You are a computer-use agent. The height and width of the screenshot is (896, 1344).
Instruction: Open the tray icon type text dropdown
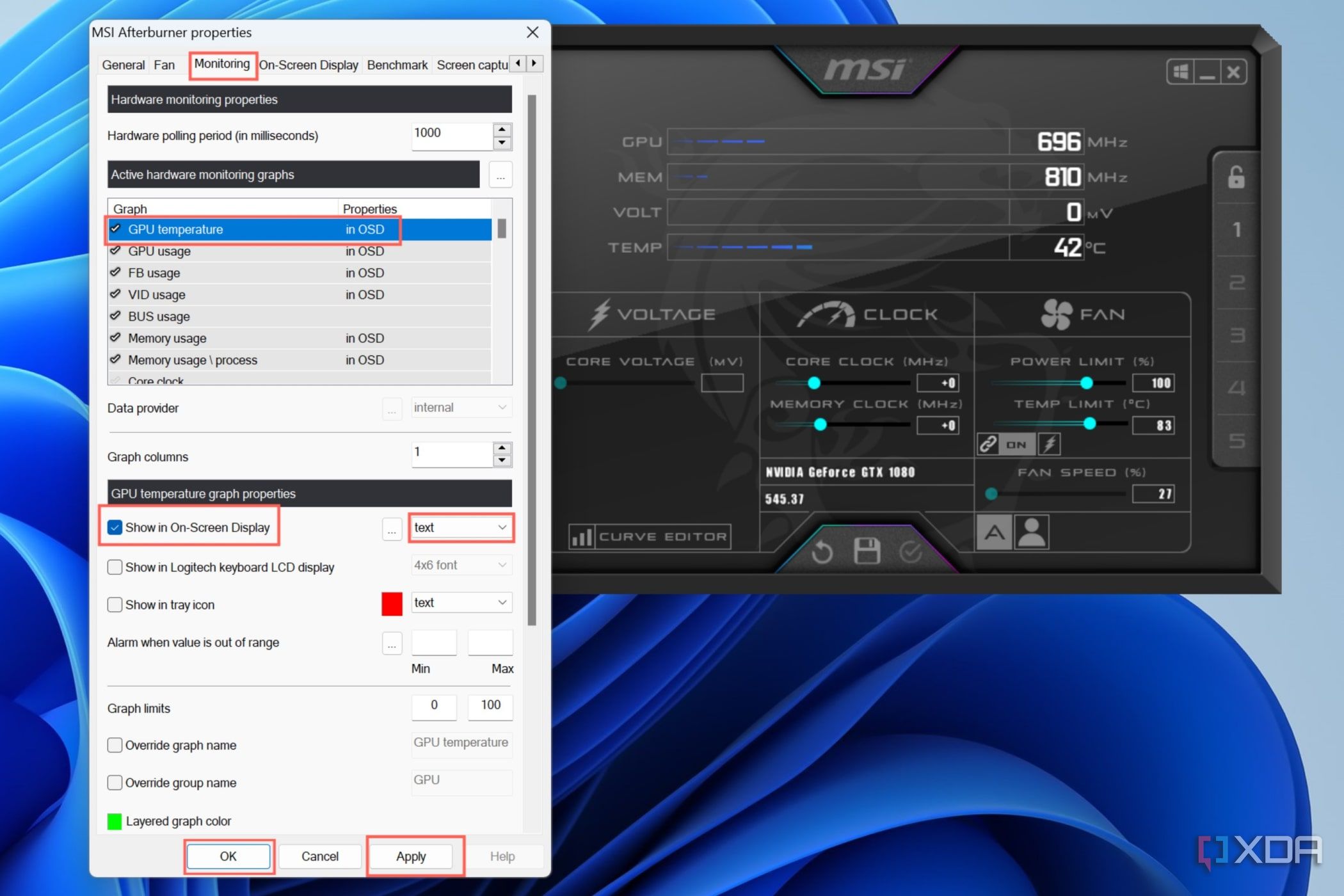click(x=461, y=603)
